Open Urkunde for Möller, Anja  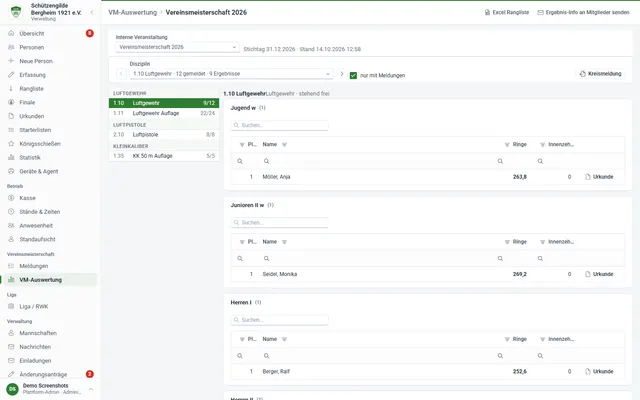coord(599,177)
